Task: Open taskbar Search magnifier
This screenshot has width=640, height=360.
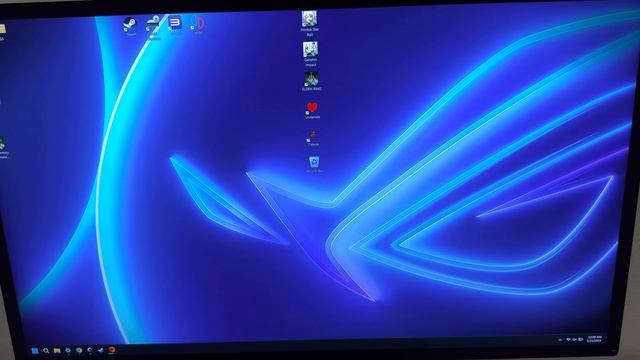Action: point(46,351)
